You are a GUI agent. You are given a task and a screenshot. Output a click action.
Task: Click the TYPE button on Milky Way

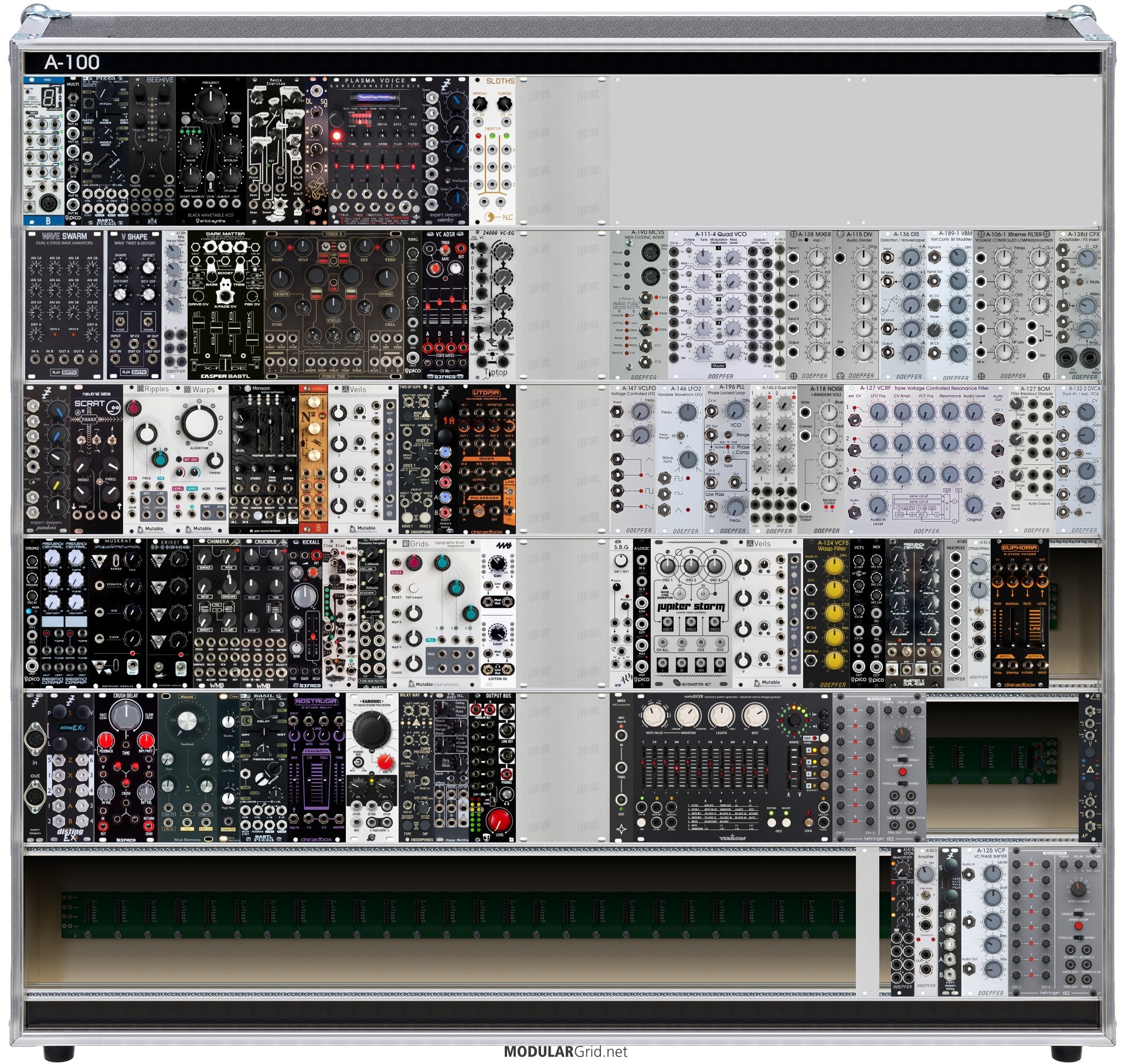[x=408, y=825]
